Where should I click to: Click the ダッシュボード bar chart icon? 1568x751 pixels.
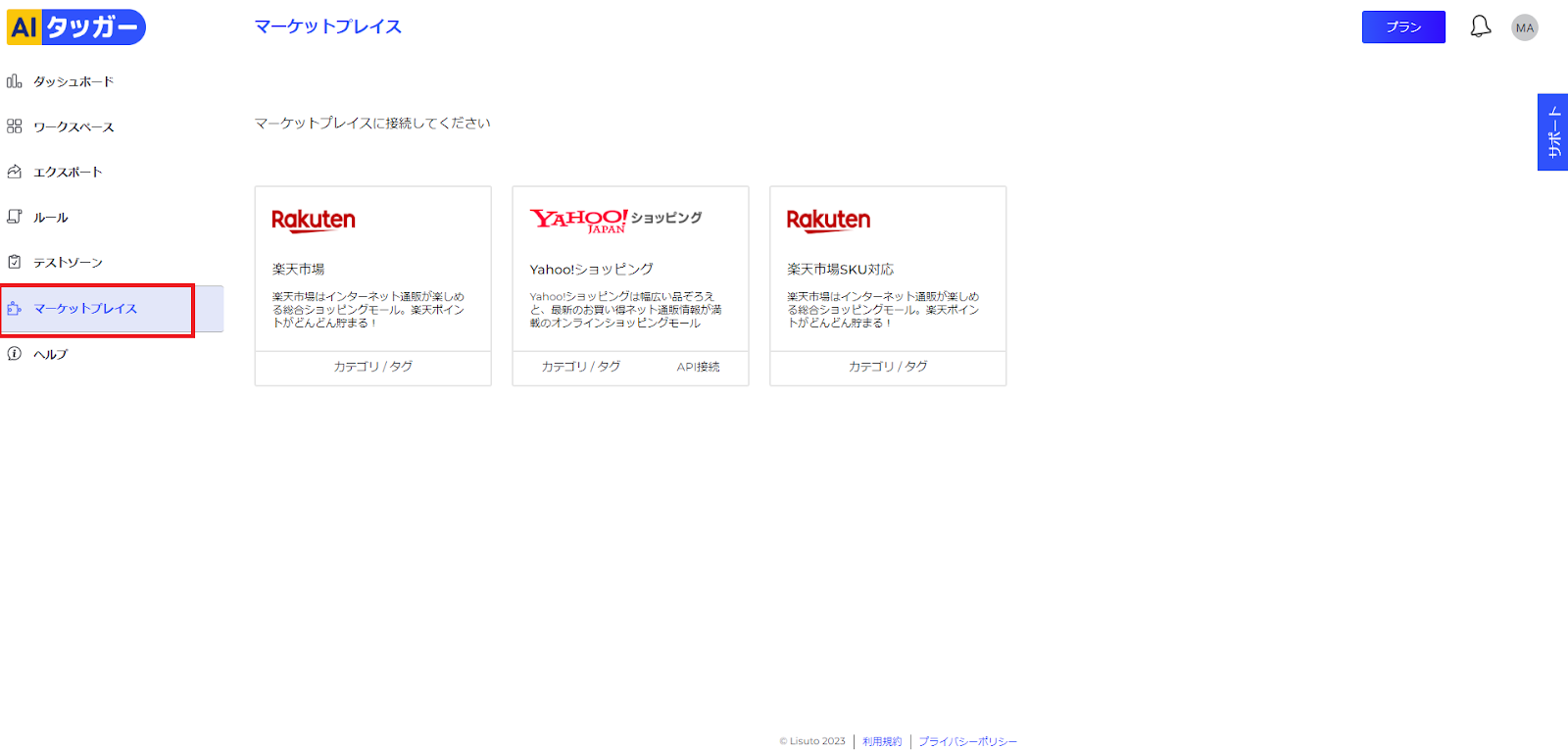15,81
